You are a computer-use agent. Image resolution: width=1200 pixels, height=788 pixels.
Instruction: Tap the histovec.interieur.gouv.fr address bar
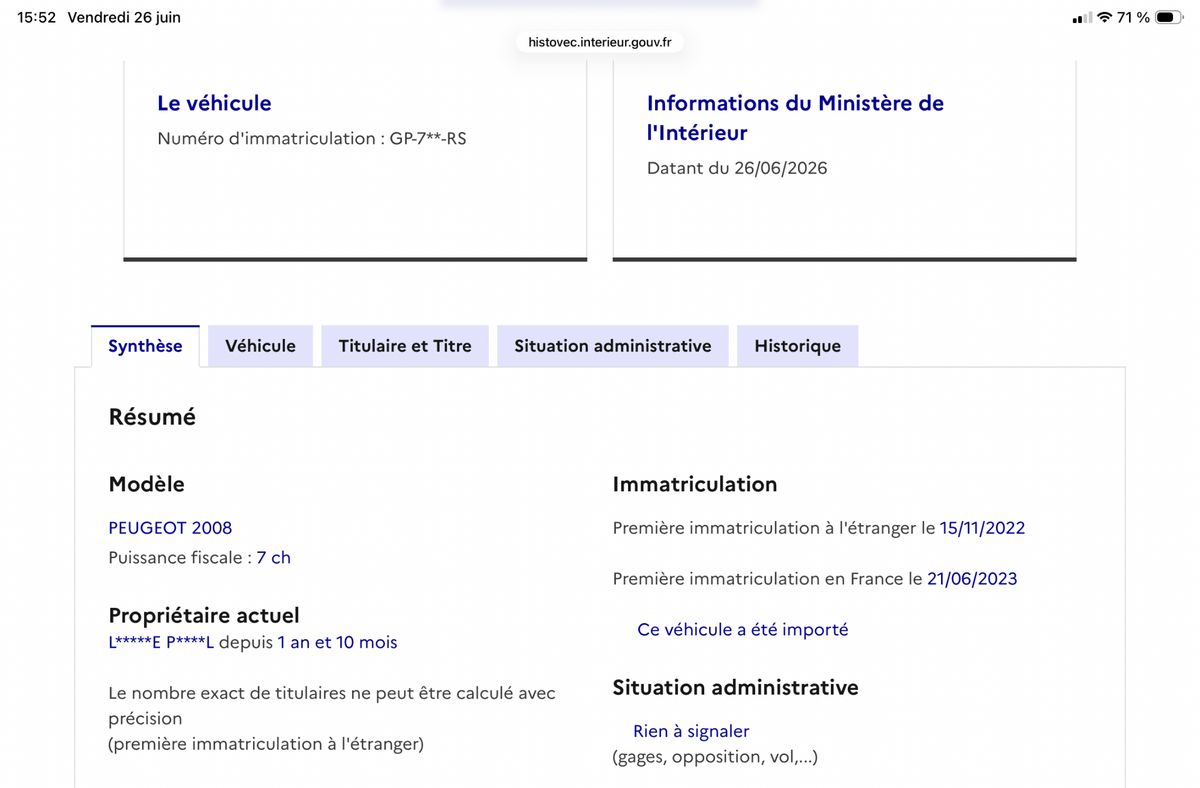pos(600,42)
